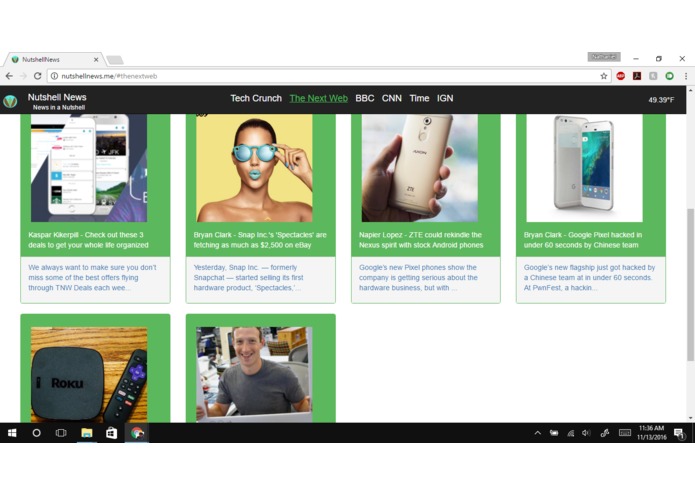Click the 49.39°F temperature readout

click(x=661, y=100)
